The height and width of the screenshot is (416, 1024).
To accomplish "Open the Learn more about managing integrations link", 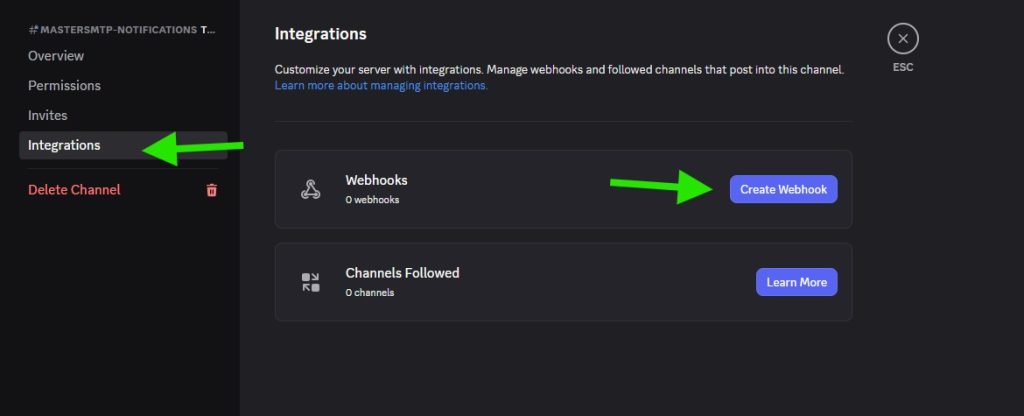I will pyautogui.click(x=381, y=86).
